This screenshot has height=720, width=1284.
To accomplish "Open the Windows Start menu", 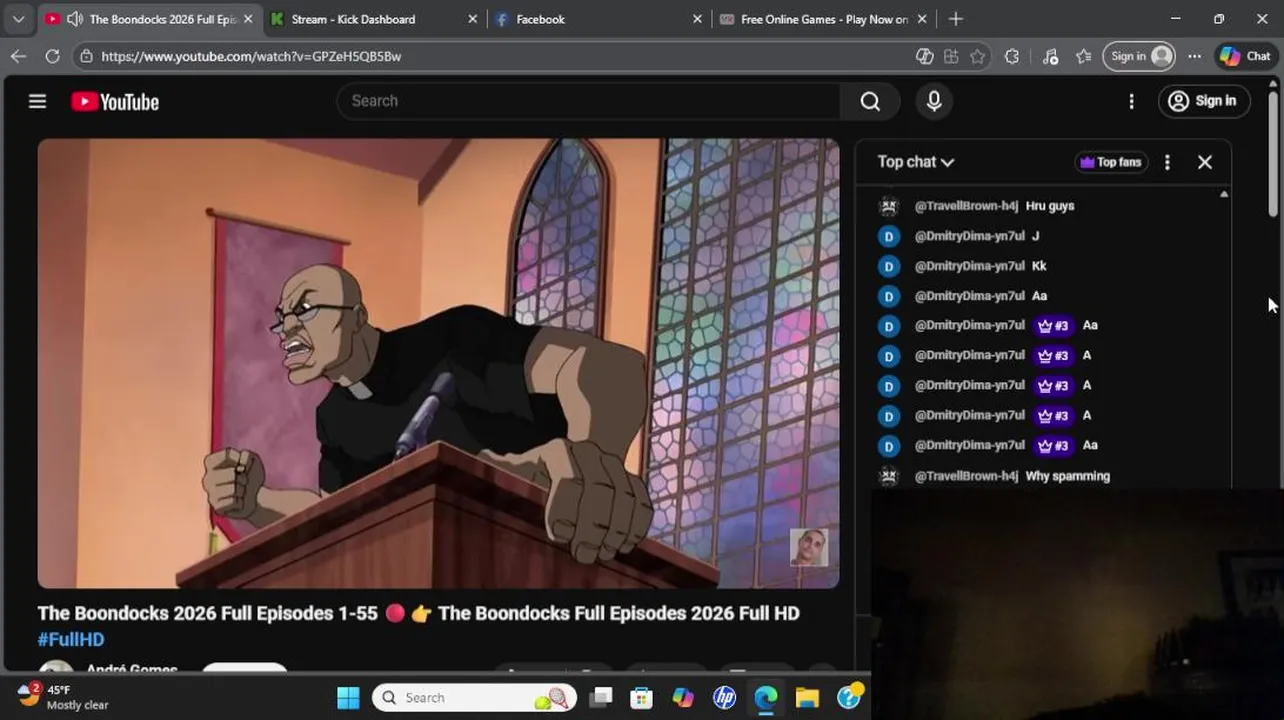I will [x=348, y=698].
